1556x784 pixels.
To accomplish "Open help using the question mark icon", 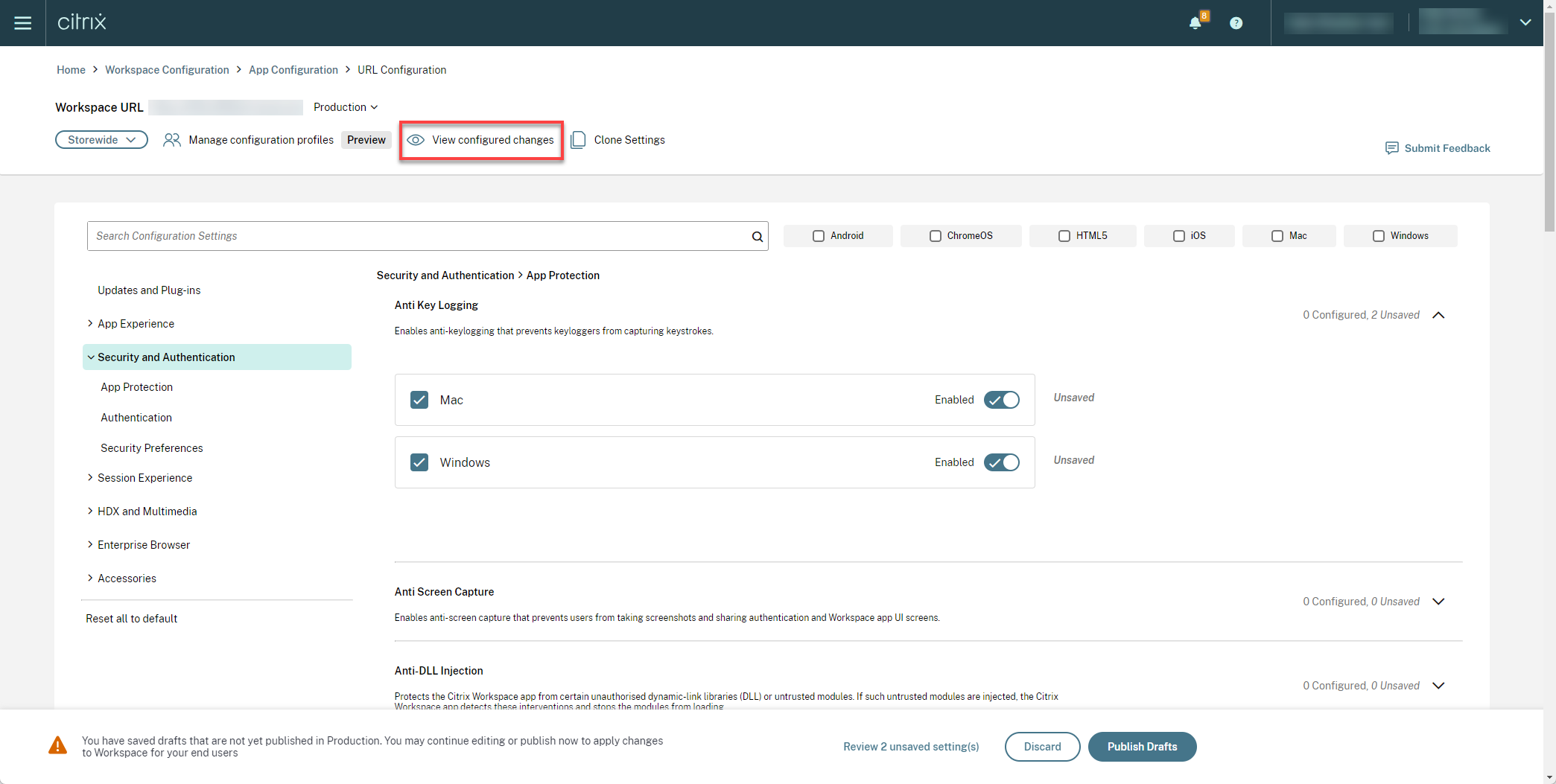I will [1236, 22].
